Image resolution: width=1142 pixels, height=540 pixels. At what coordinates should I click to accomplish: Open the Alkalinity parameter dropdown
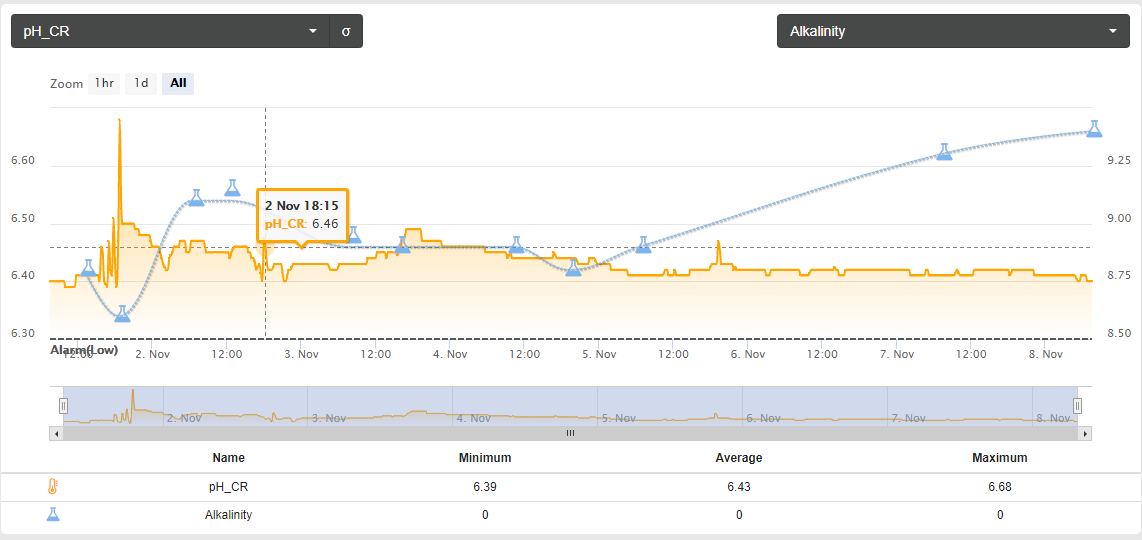coord(953,31)
